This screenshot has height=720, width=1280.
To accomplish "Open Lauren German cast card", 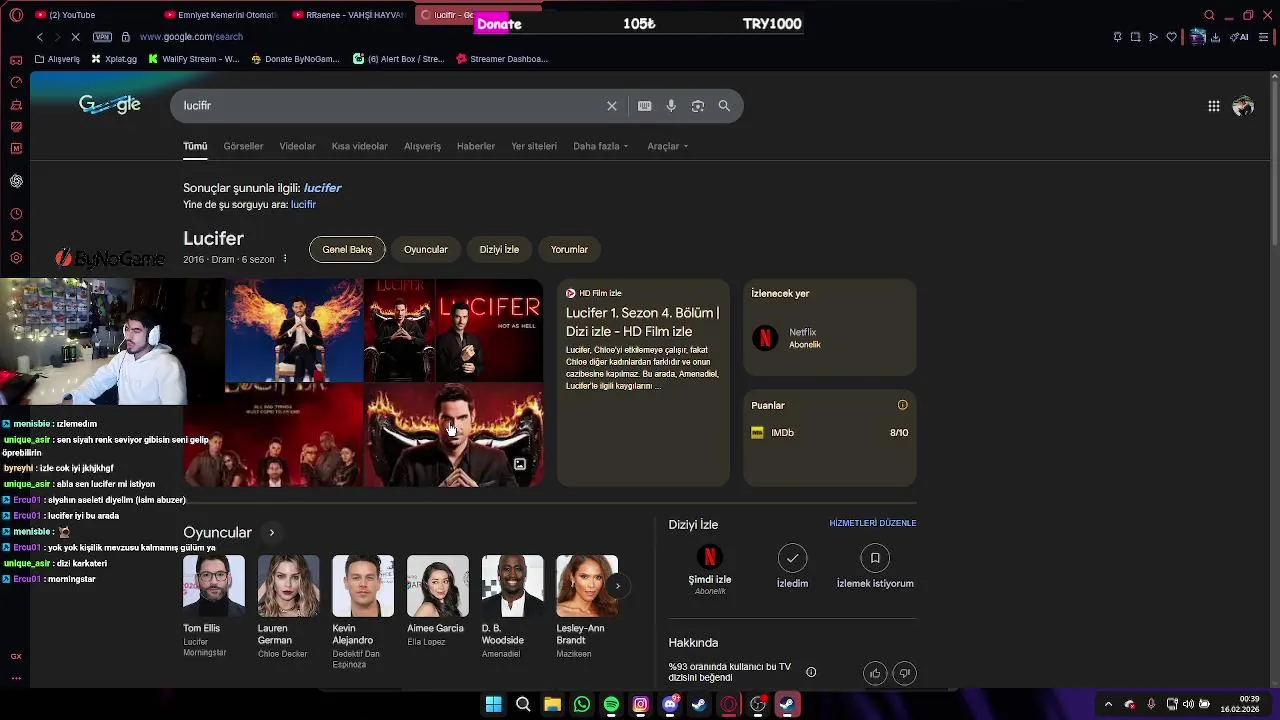I will coord(288,607).
